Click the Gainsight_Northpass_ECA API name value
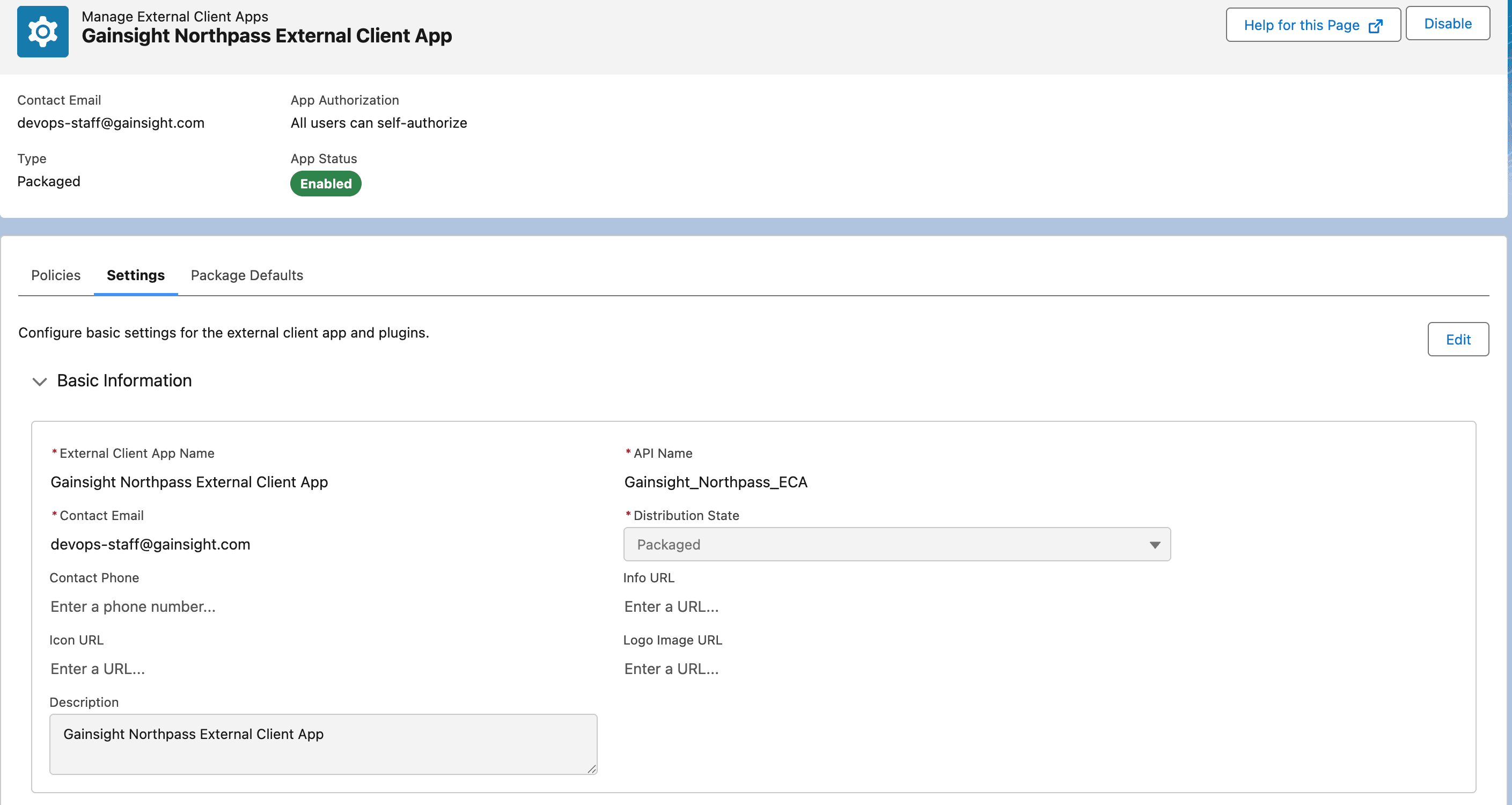 point(716,482)
